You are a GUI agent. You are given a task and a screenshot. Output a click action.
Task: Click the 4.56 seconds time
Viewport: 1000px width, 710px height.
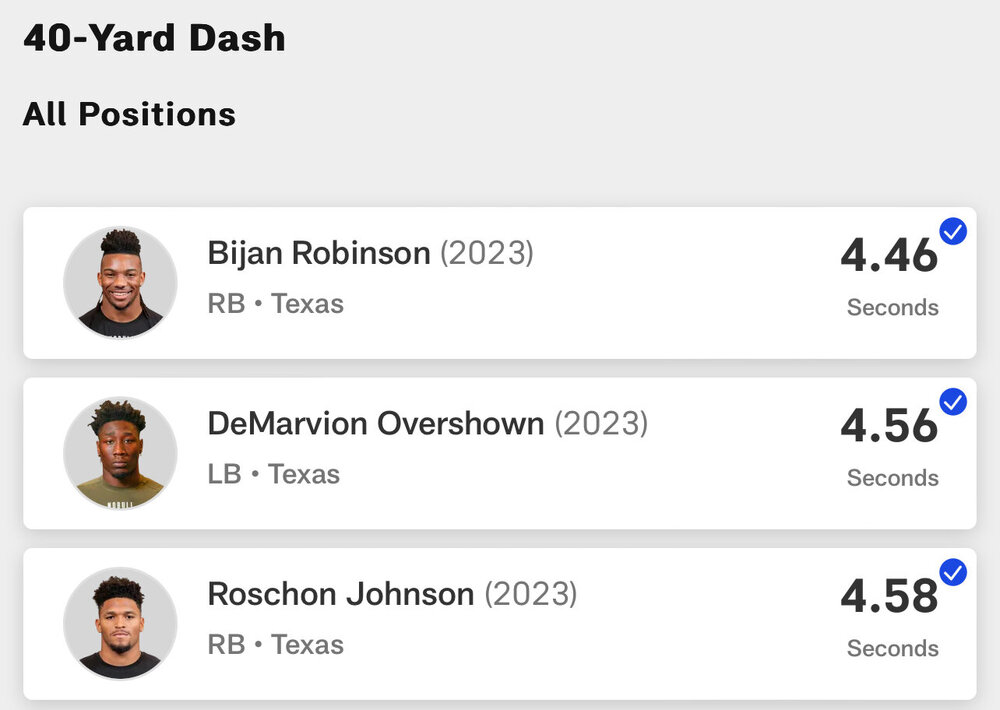point(889,427)
